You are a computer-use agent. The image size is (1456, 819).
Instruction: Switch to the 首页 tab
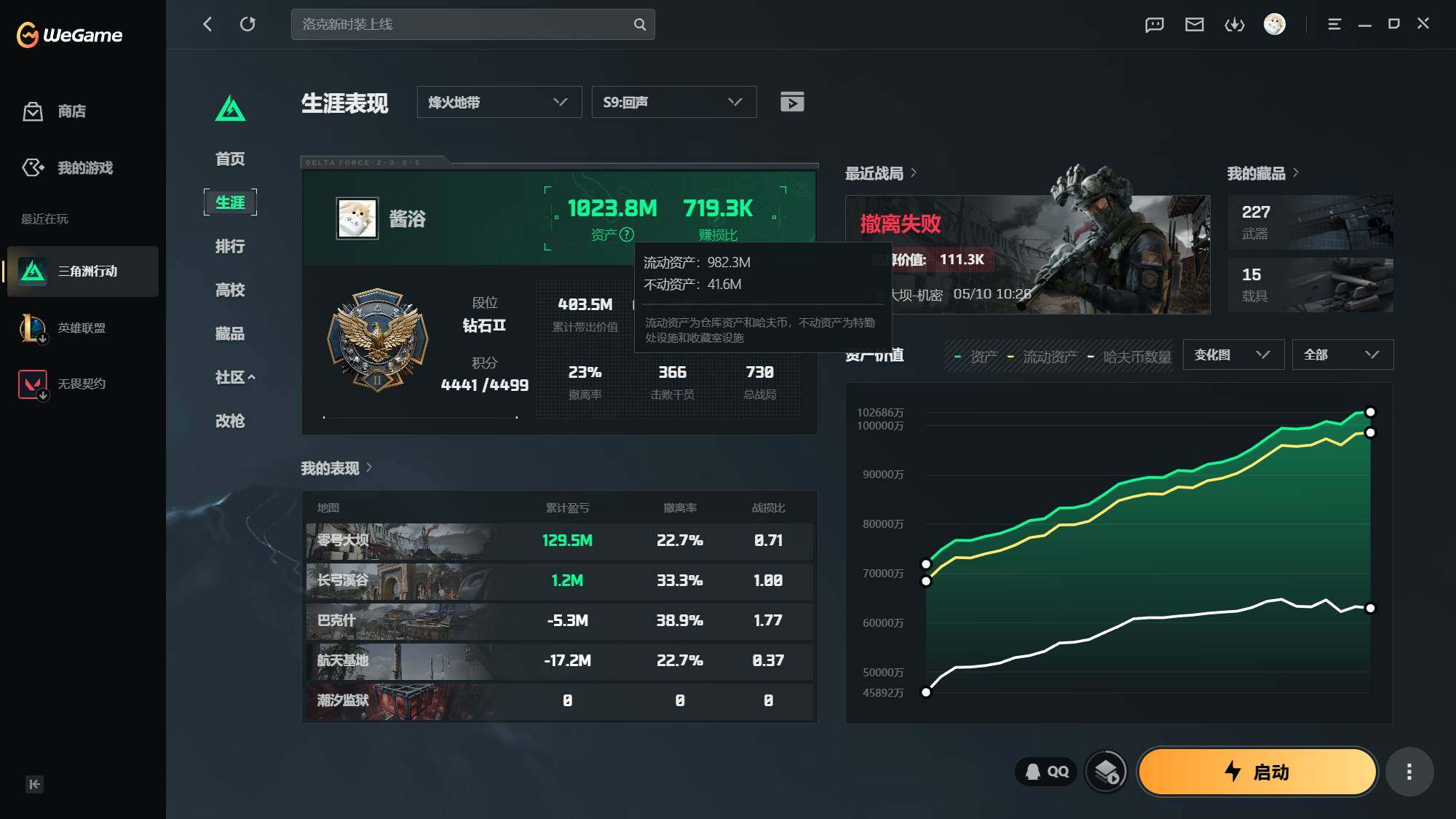coord(230,159)
